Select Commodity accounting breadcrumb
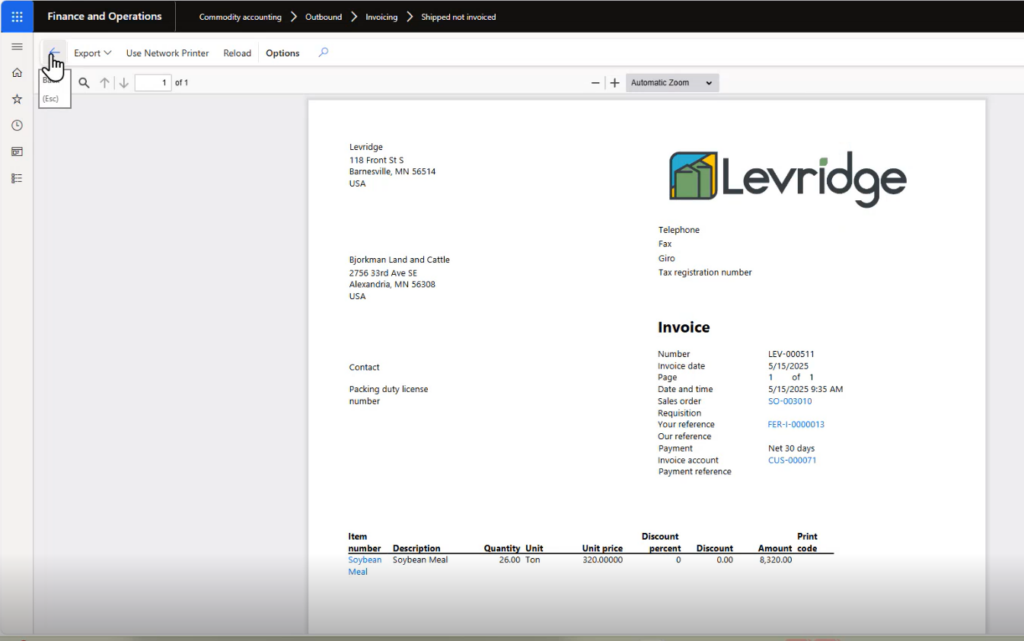The width and height of the screenshot is (1024, 641). click(240, 17)
